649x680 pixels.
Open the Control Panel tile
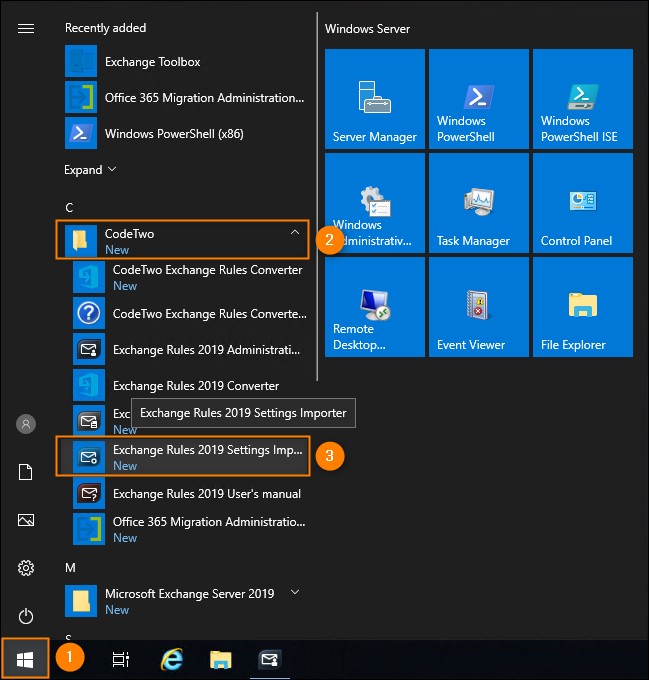(583, 203)
